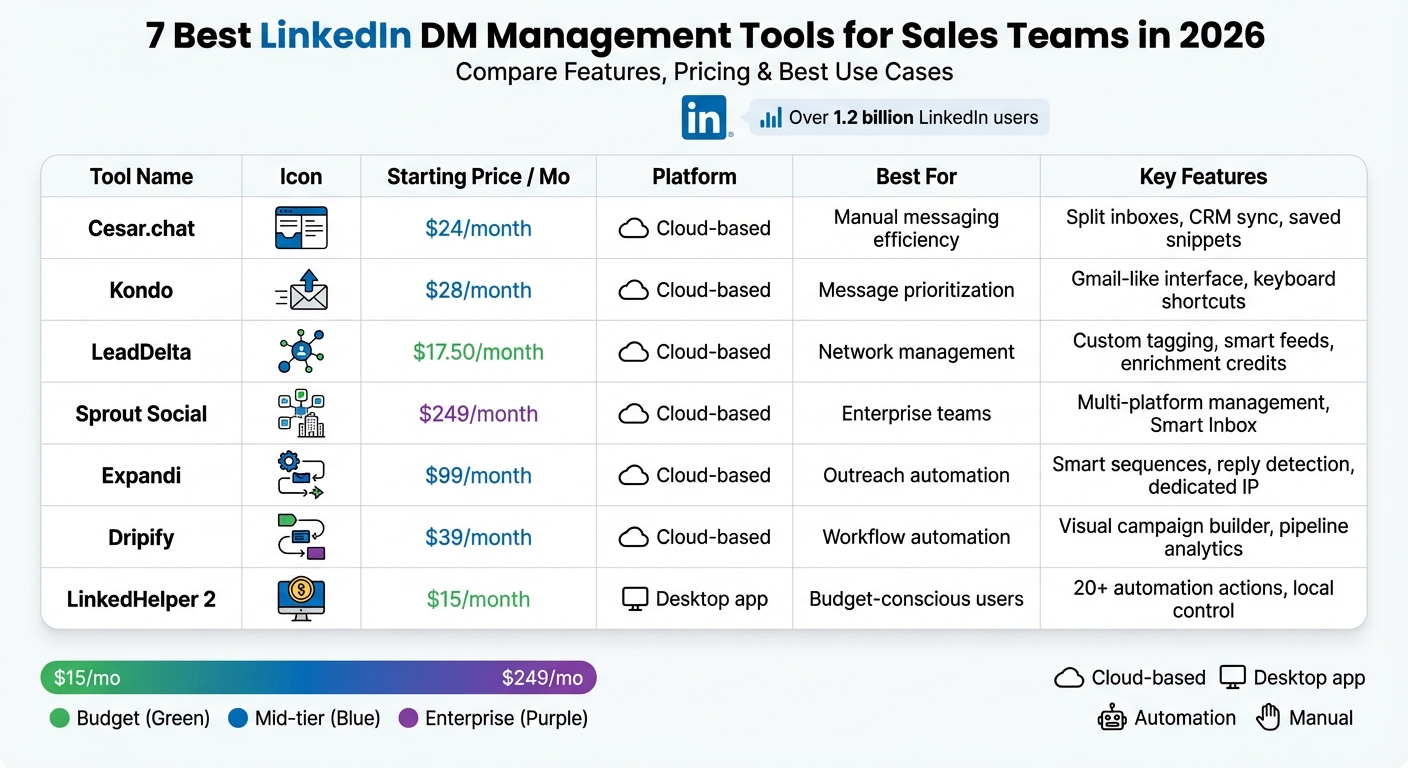Screen dimensions: 1408x768
Task: Click the Expandi gear automation icon
Action: [x=301, y=475]
